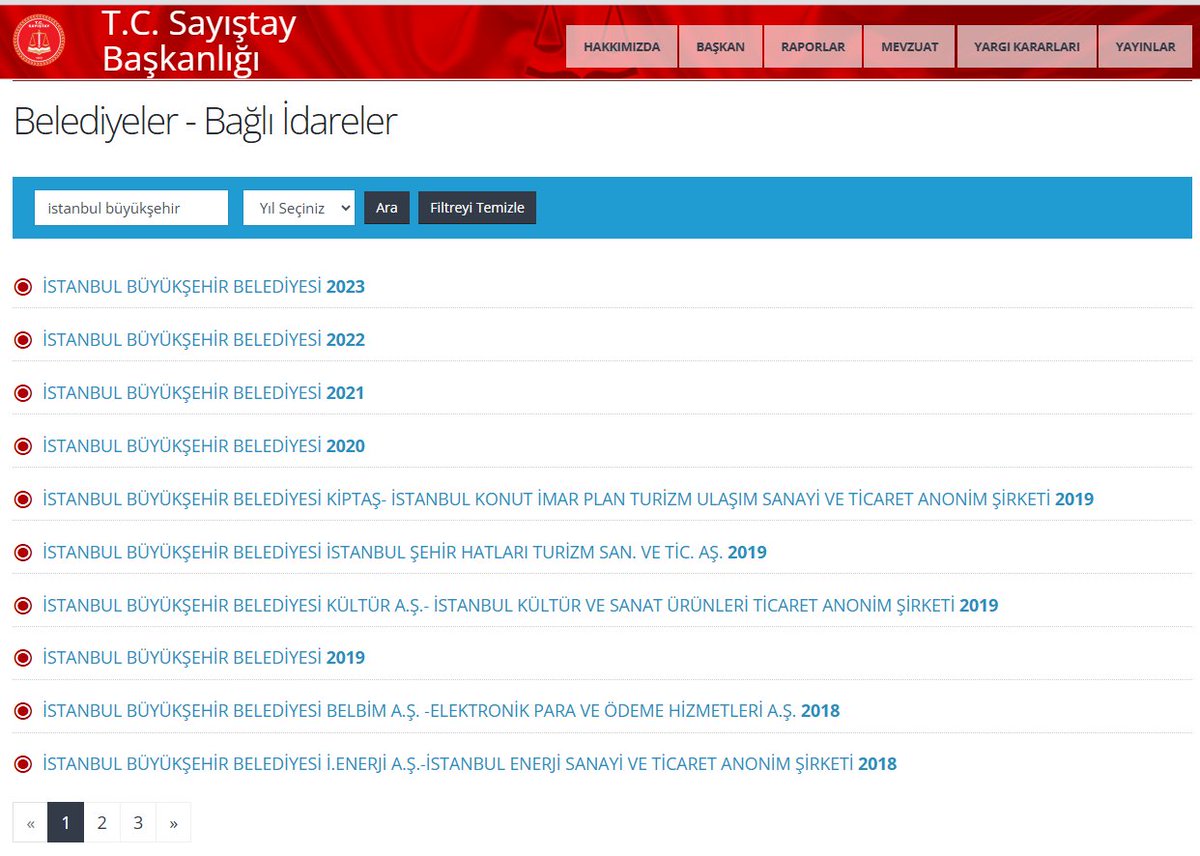Click the search field containing 'istanbul büyükşehir'
Image resolution: width=1200 pixels, height=856 pixels.
131,208
